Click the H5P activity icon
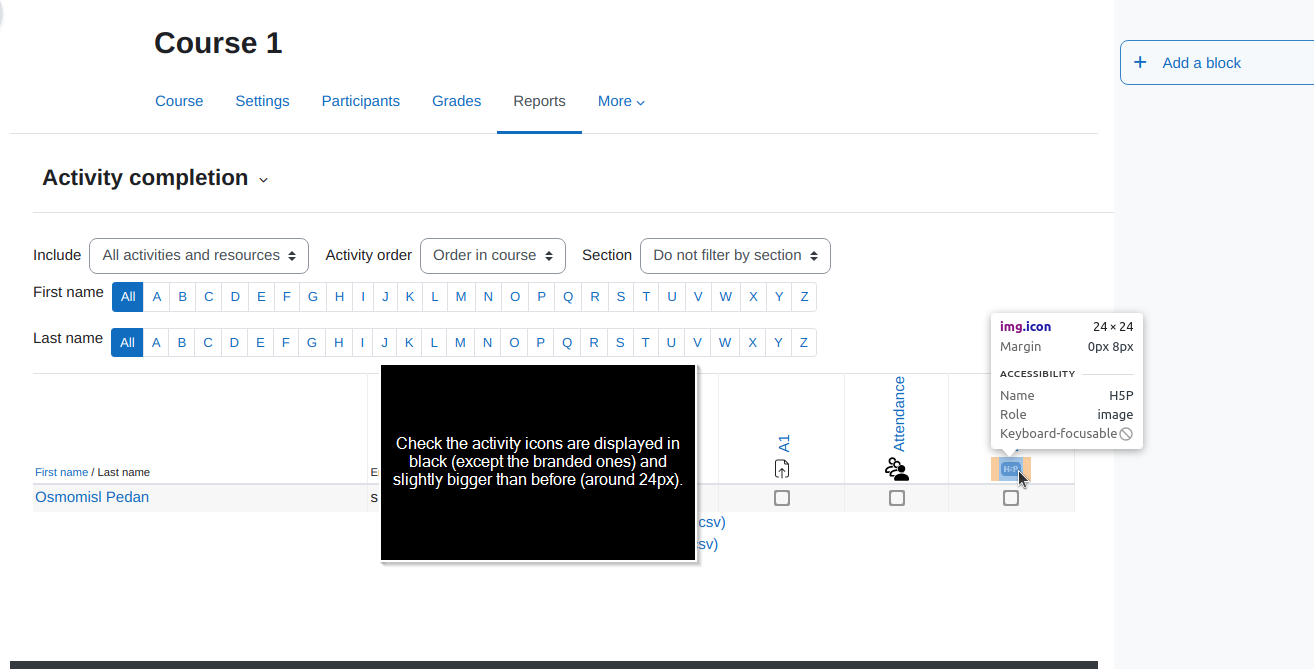 point(1011,469)
